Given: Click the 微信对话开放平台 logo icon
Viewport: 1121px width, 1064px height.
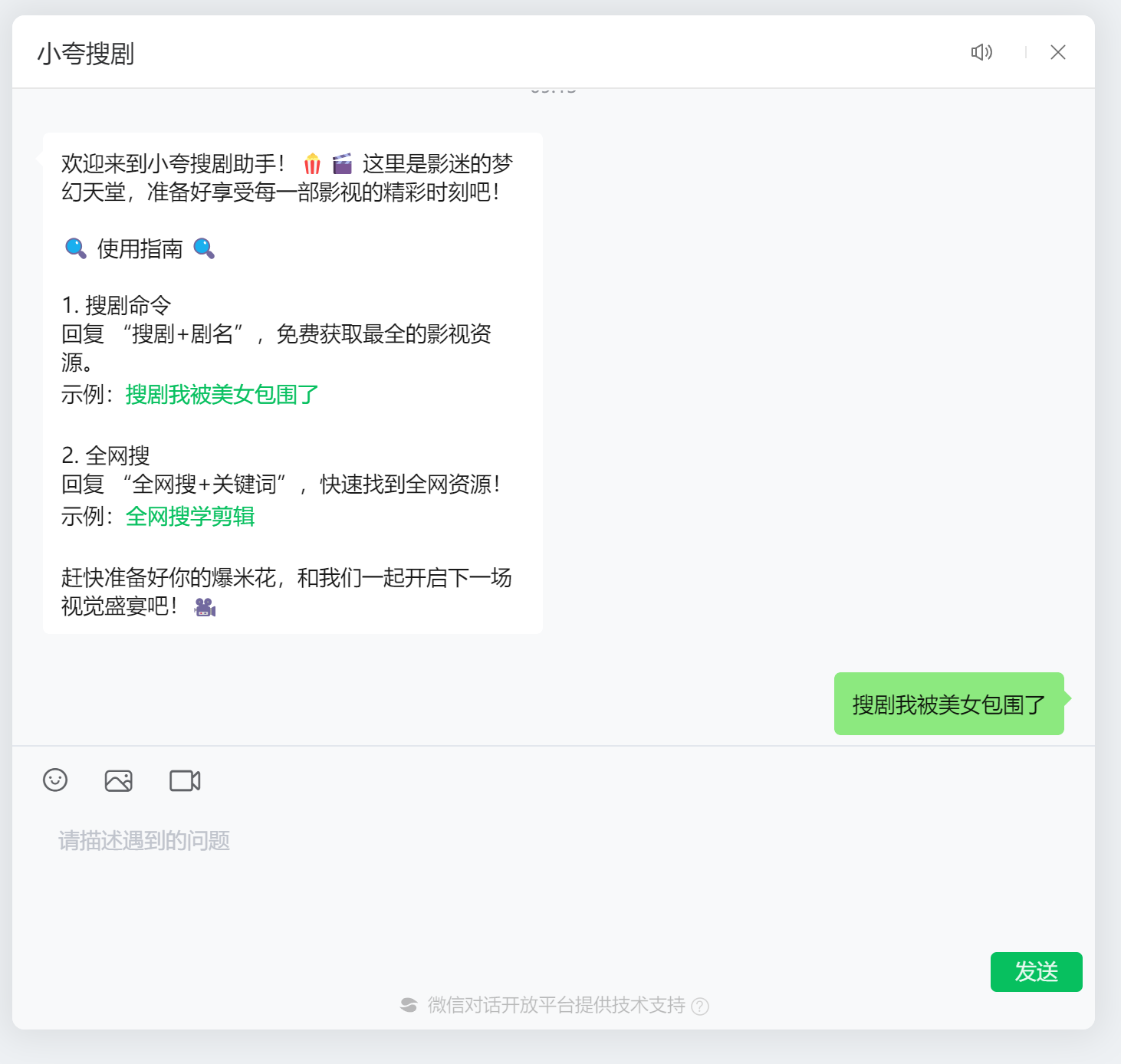Looking at the screenshot, I should pos(409,1005).
